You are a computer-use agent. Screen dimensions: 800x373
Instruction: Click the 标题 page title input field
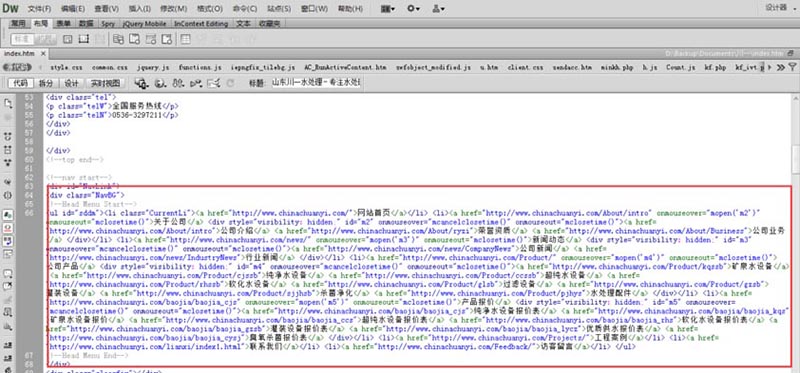click(x=316, y=83)
